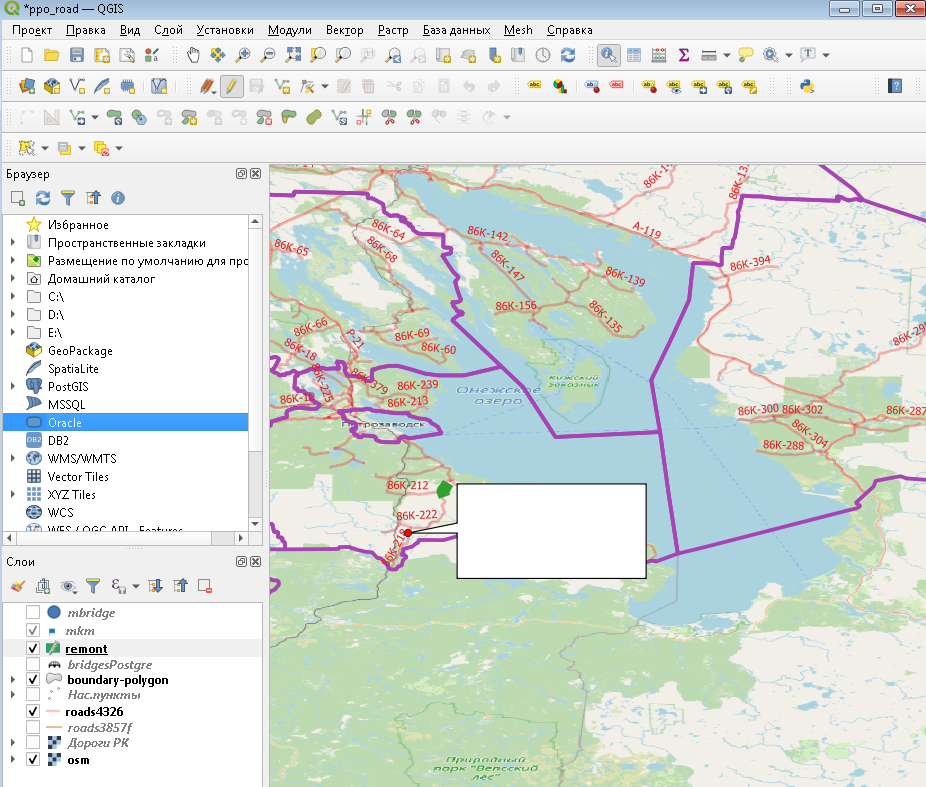Hide the roads4326 layer via its checkbox
This screenshot has width=926, height=787.
[x=33, y=711]
